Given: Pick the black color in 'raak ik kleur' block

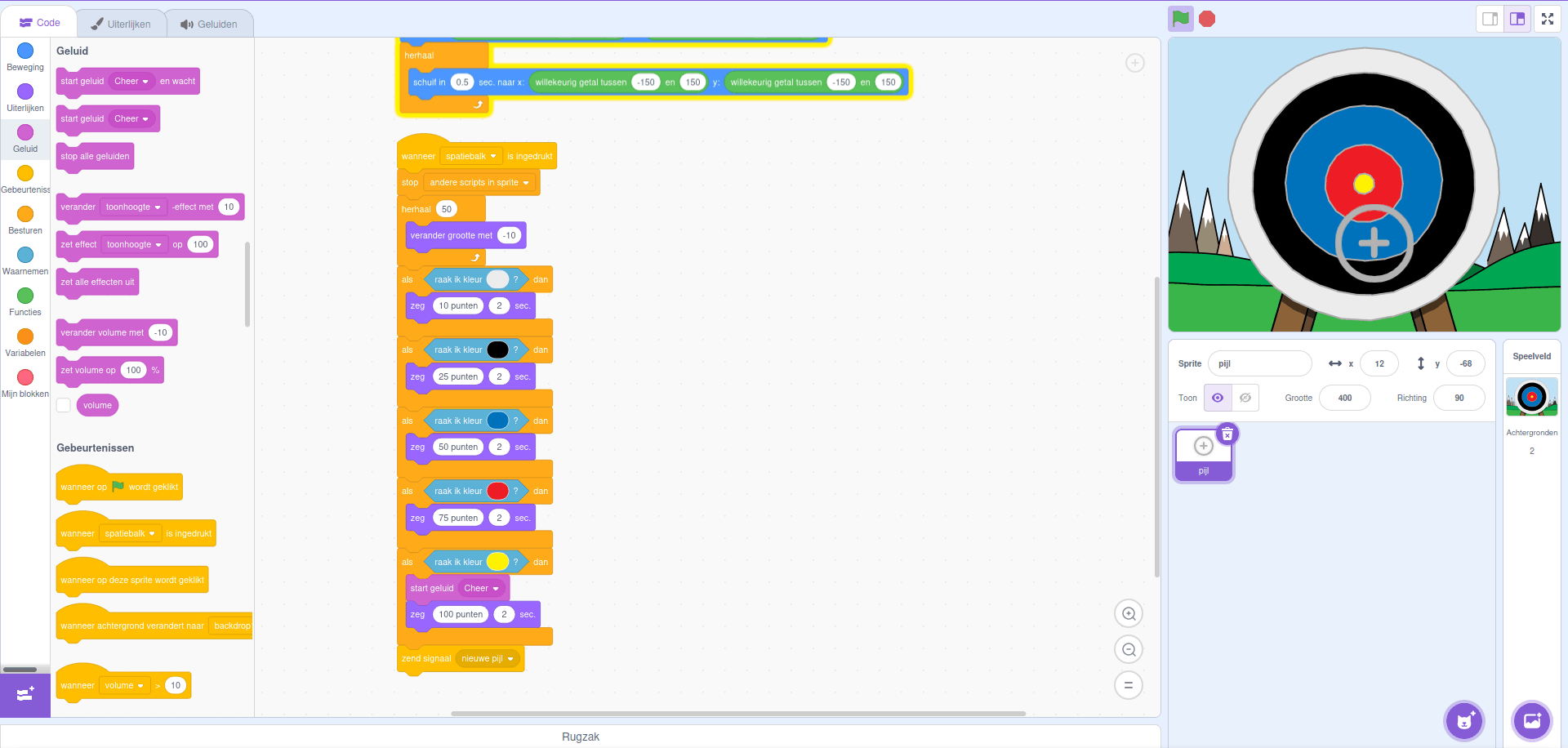Looking at the screenshot, I should point(497,350).
